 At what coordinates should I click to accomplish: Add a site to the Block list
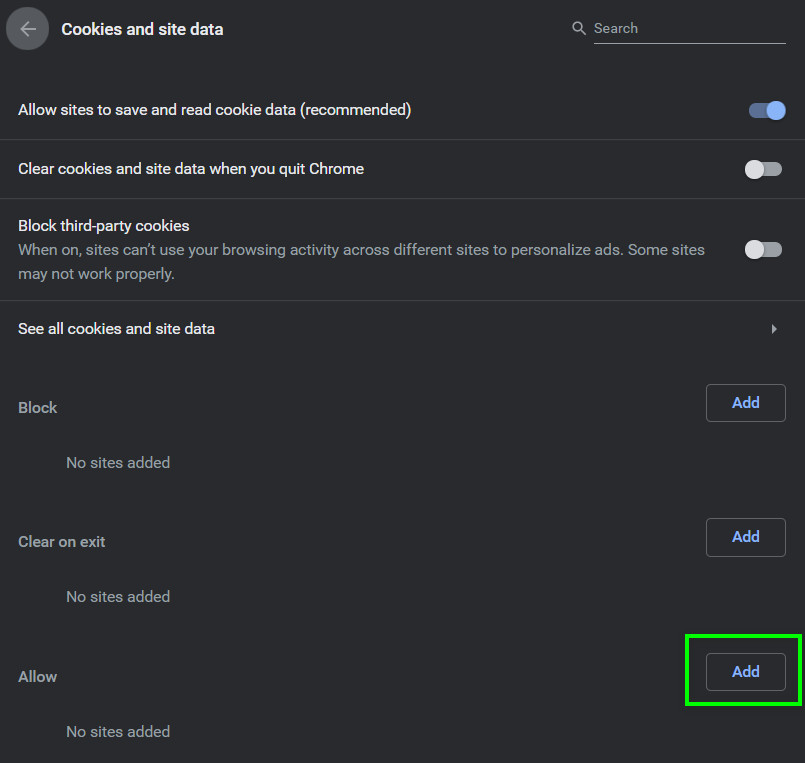tap(745, 403)
